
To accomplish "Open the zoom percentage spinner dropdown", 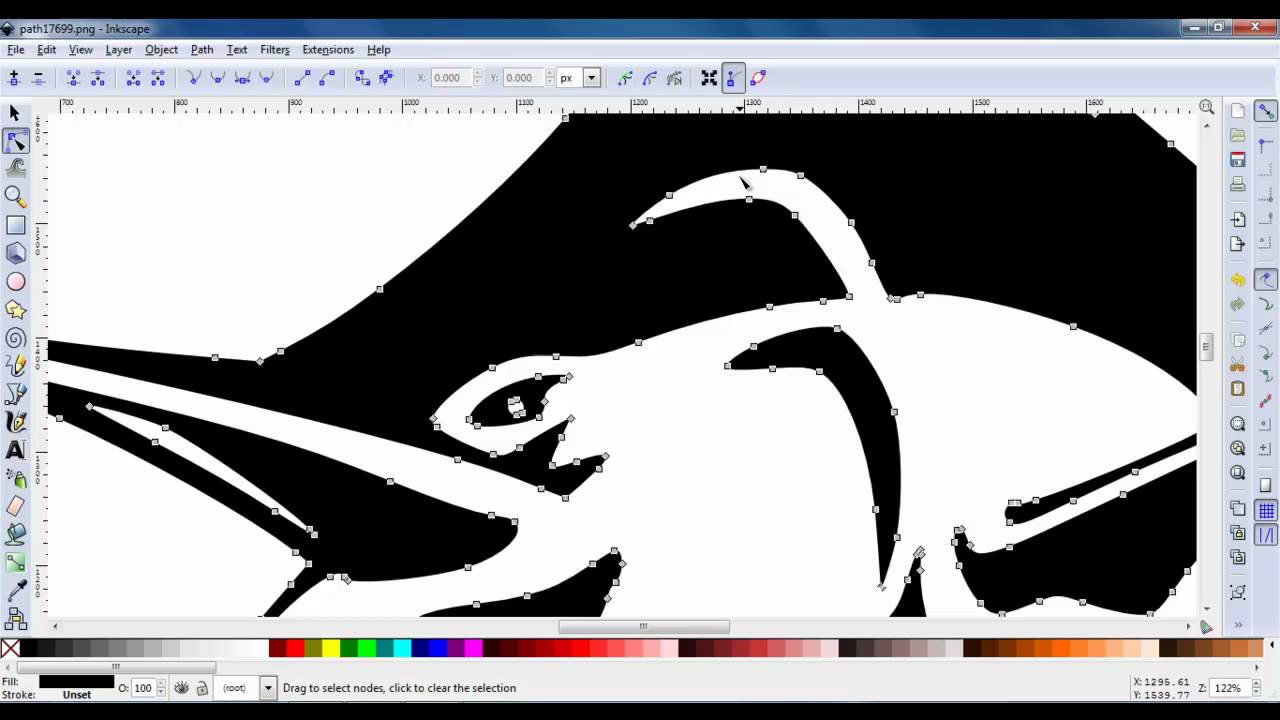I will coord(1257,688).
